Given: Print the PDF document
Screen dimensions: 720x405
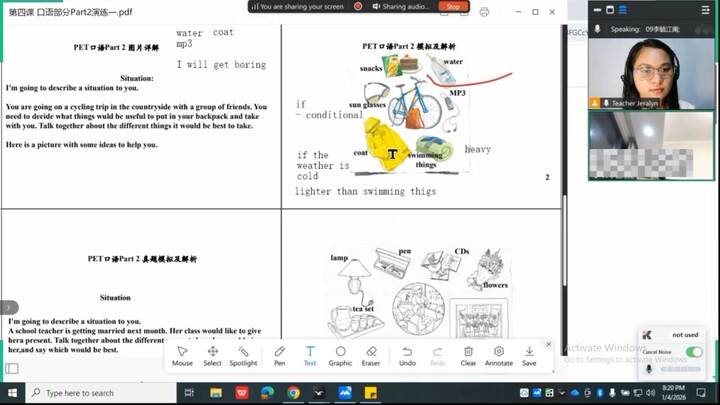Looking at the screenshot, I should pos(484,12).
